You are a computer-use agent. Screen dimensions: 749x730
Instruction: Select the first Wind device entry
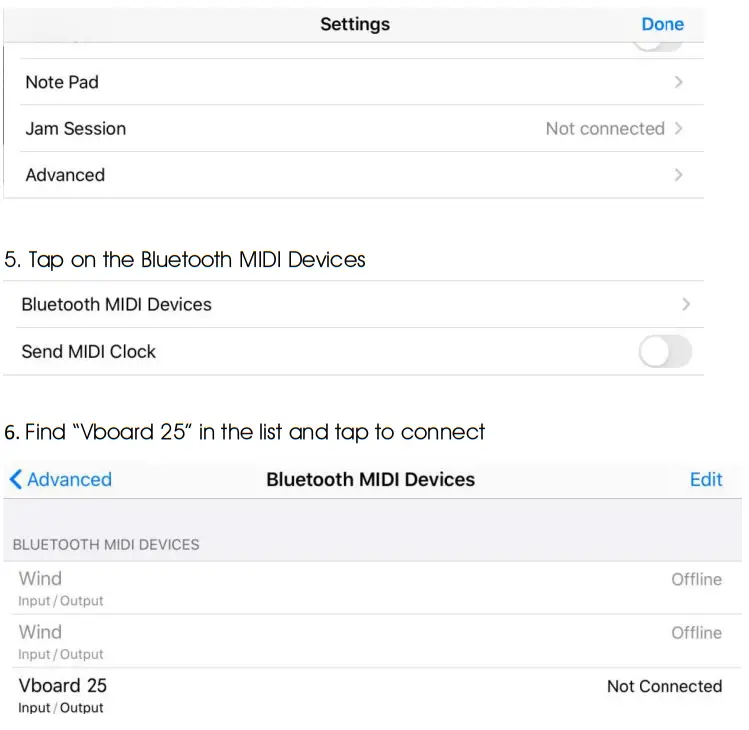point(40,579)
